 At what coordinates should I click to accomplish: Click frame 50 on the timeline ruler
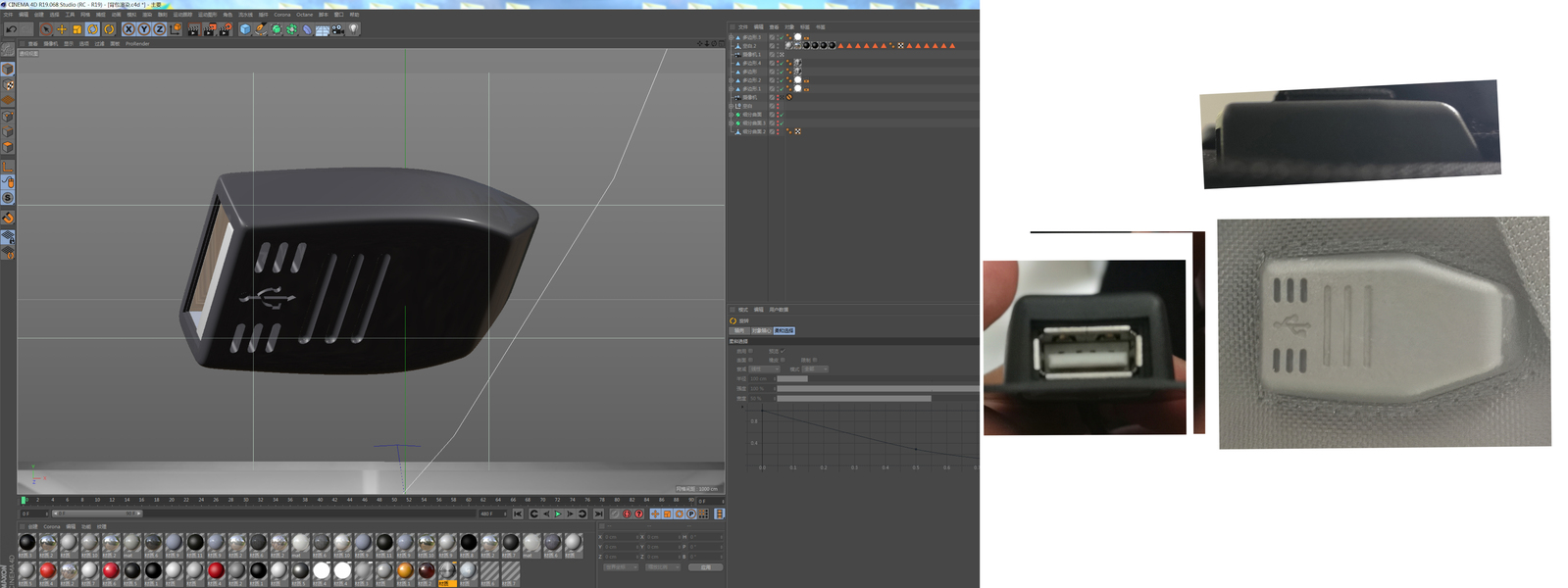coord(394,500)
